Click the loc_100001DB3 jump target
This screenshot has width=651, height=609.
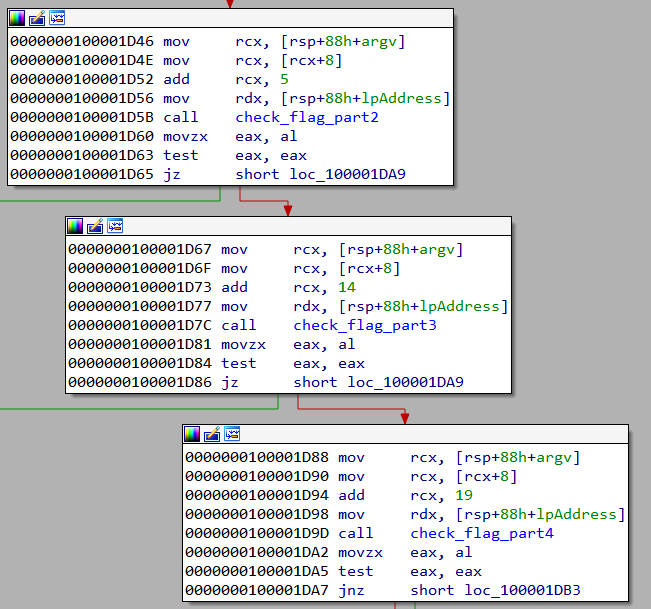coord(523,590)
